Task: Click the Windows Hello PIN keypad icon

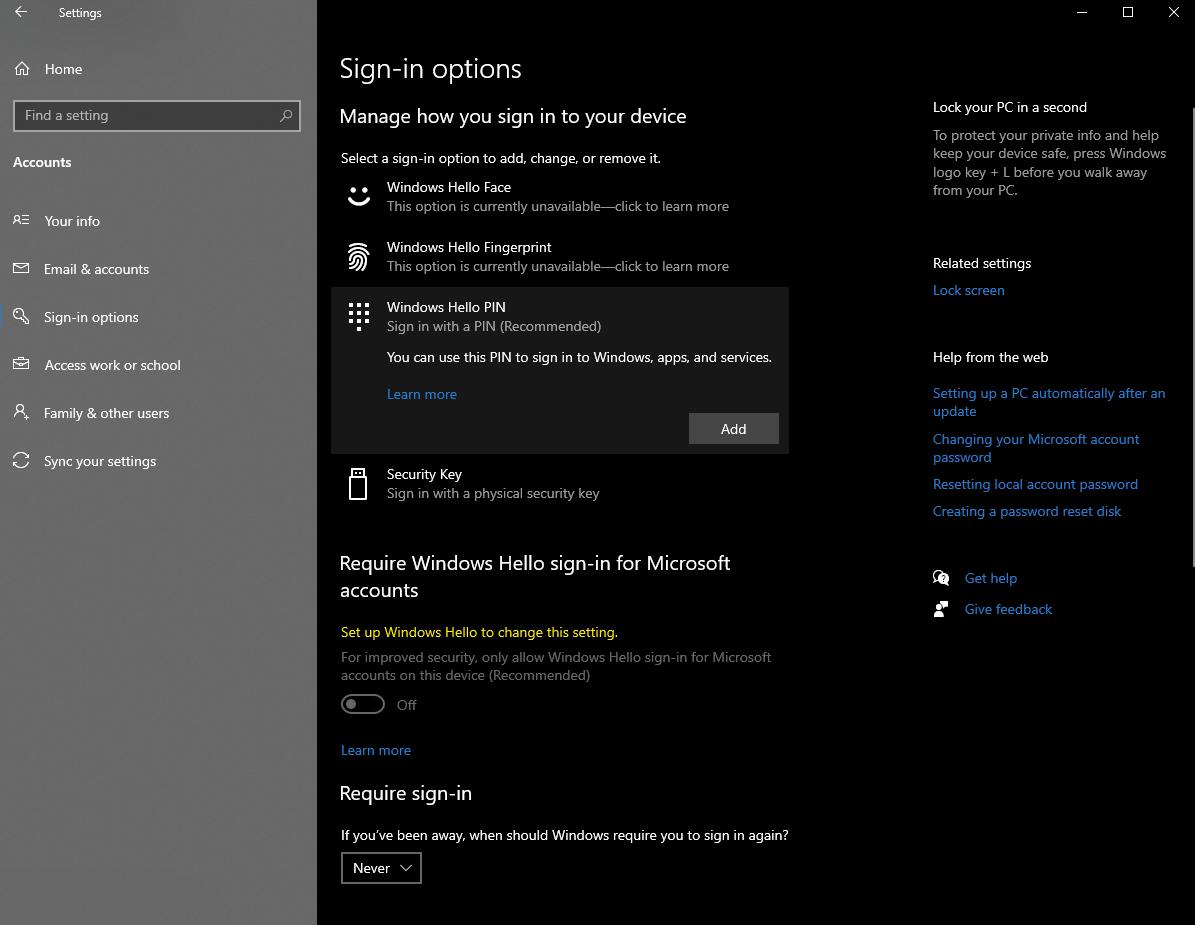Action: point(358,316)
